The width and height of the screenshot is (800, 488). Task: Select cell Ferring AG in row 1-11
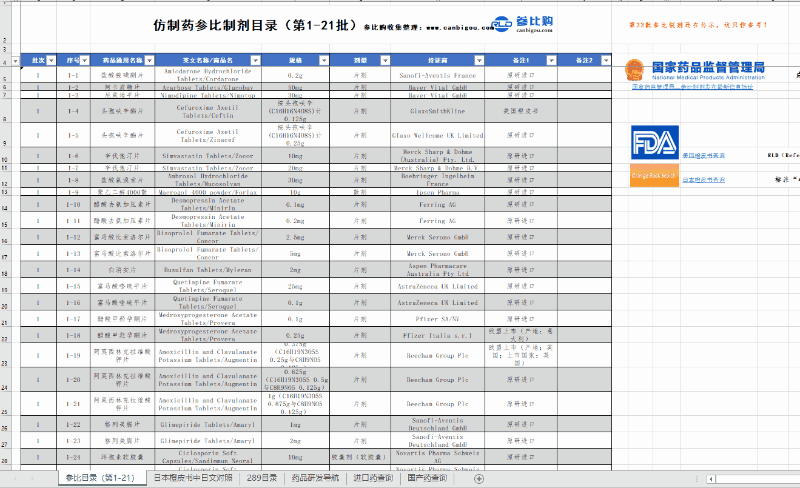coord(437,221)
